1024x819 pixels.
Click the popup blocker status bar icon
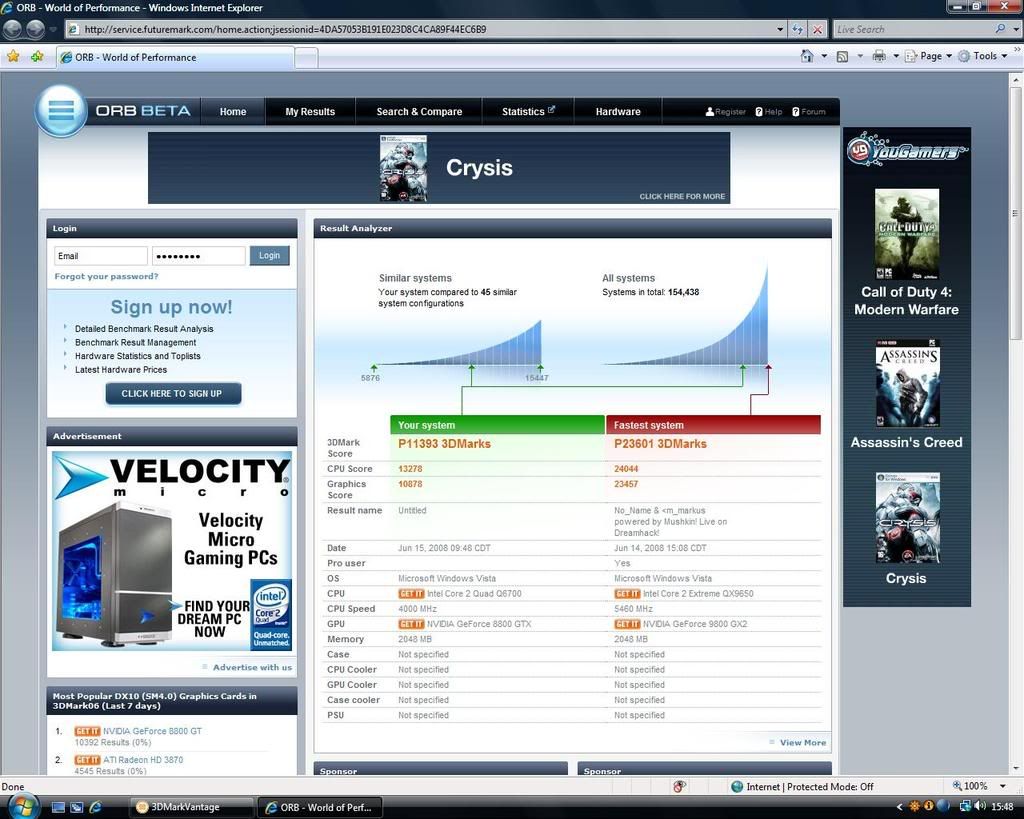[679, 786]
